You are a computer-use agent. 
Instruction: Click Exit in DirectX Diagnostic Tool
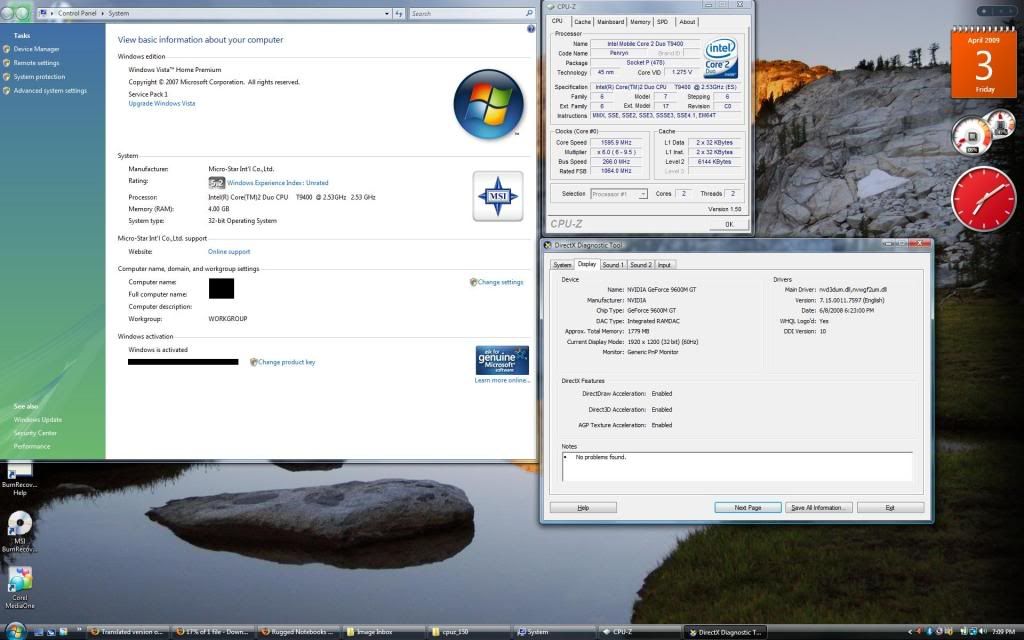(x=890, y=507)
